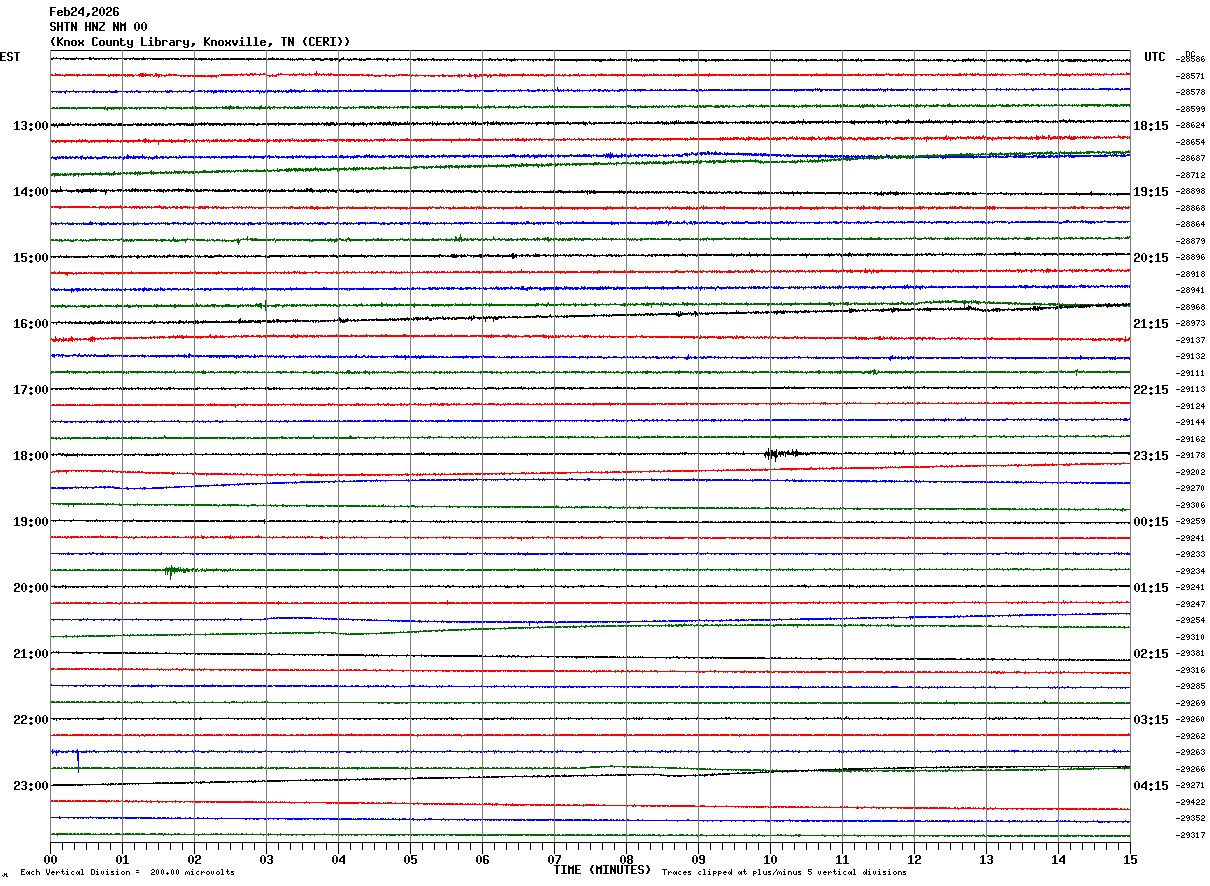Screen dimensions: 1210x886
Task: Click the "22:15" UTC time label
Action: 1151,390
